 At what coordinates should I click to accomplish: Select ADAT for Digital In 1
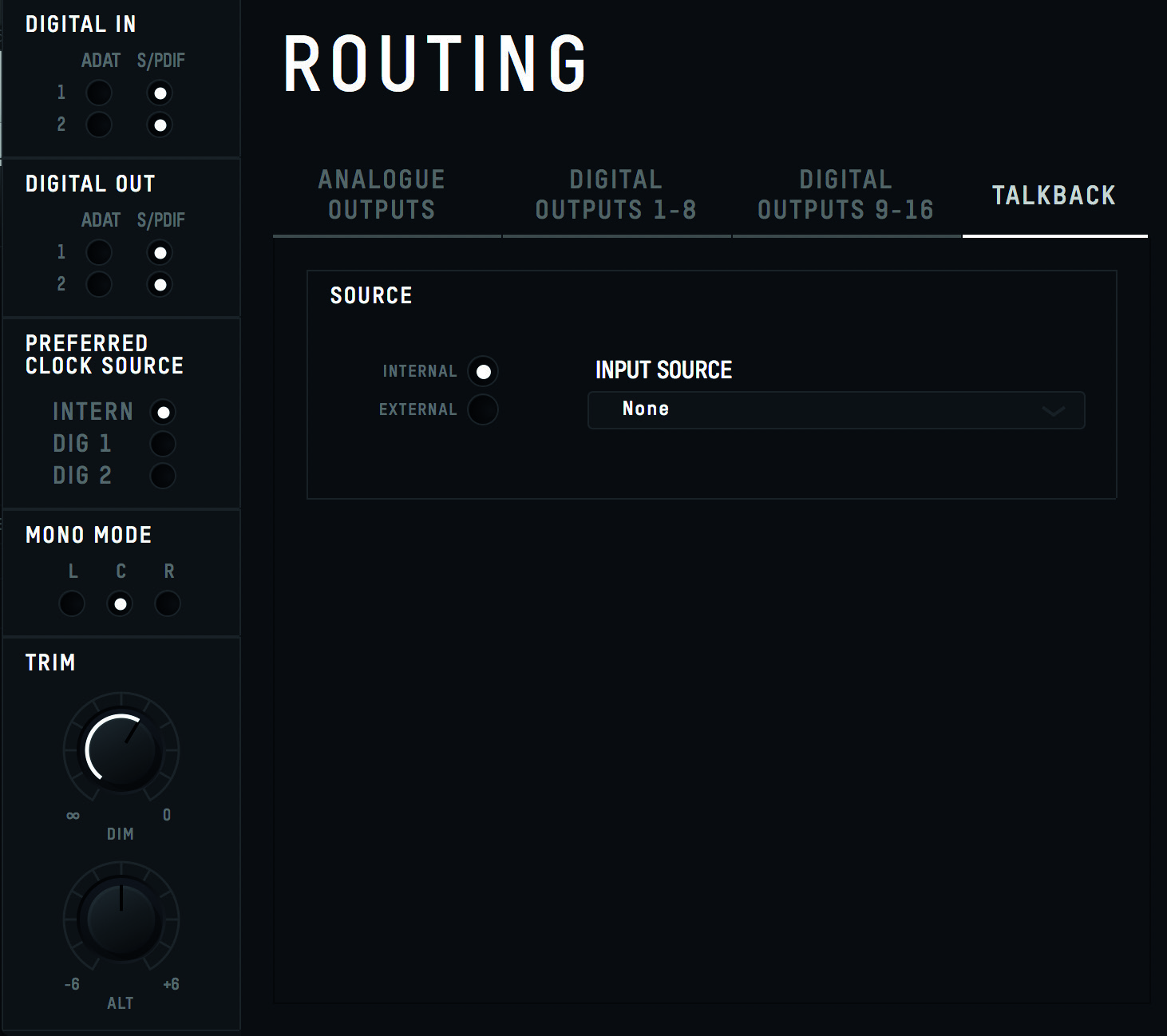click(x=99, y=93)
